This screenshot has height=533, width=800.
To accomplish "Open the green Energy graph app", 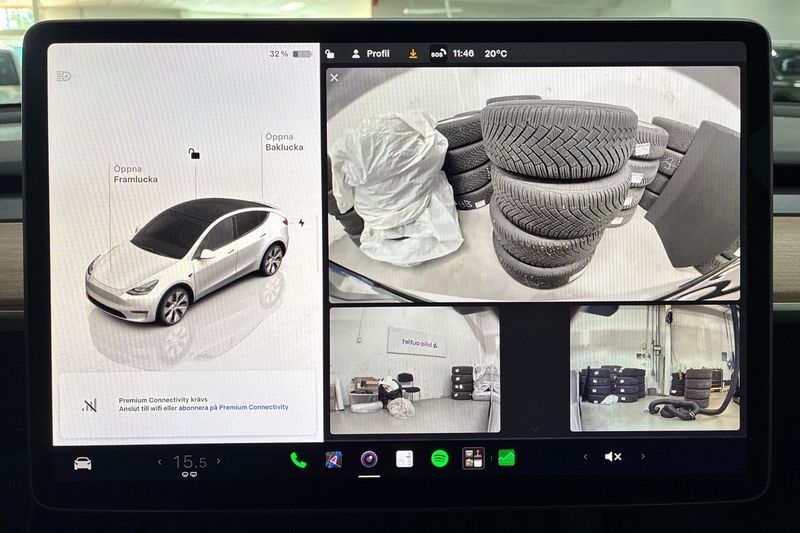I will (506, 458).
